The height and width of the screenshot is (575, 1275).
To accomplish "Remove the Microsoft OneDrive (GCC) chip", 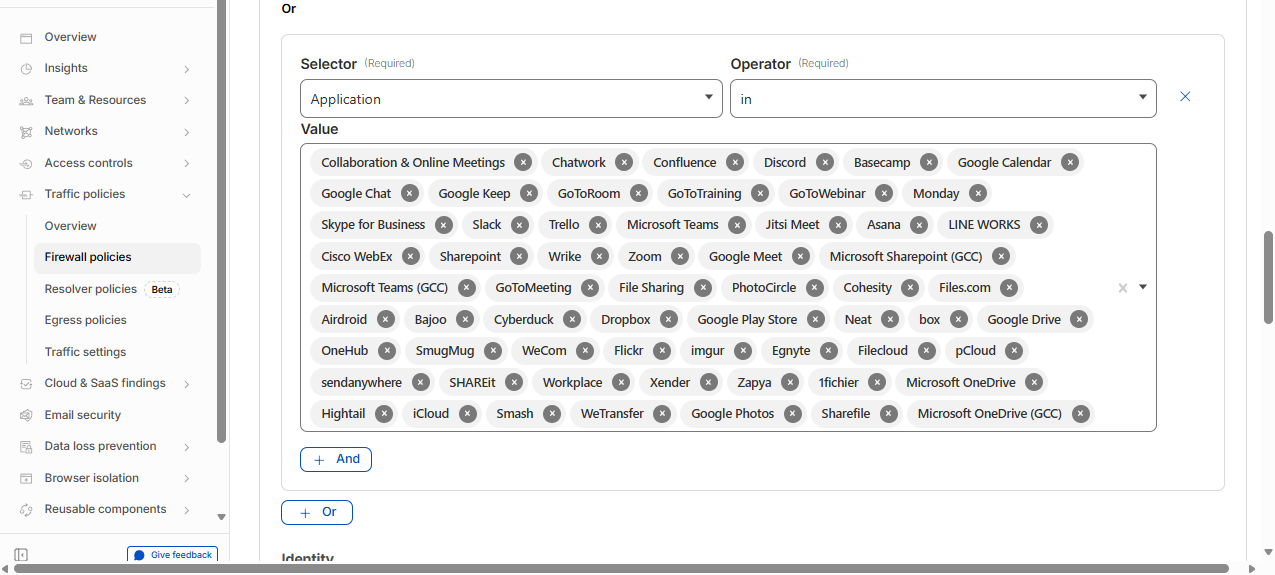I will tap(1080, 413).
